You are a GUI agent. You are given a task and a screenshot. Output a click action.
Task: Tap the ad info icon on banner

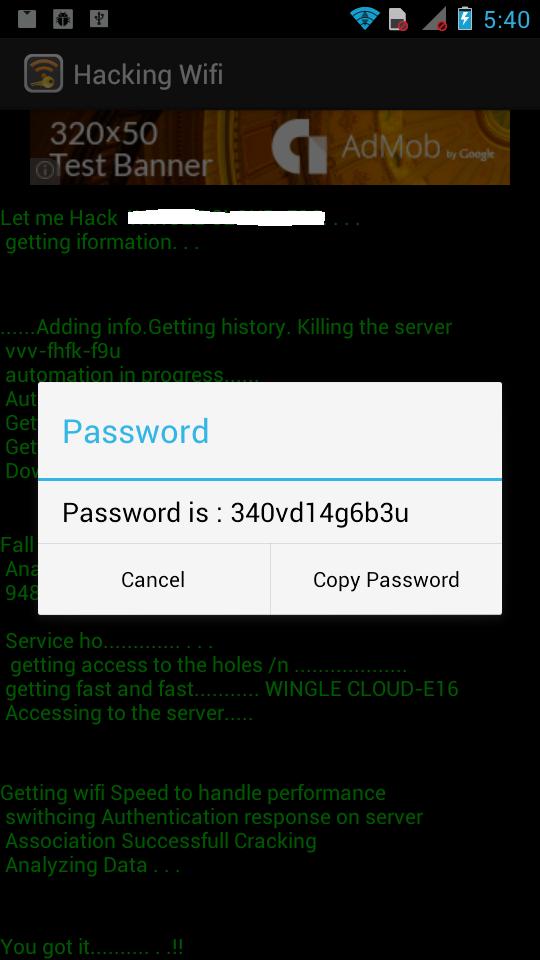45,171
